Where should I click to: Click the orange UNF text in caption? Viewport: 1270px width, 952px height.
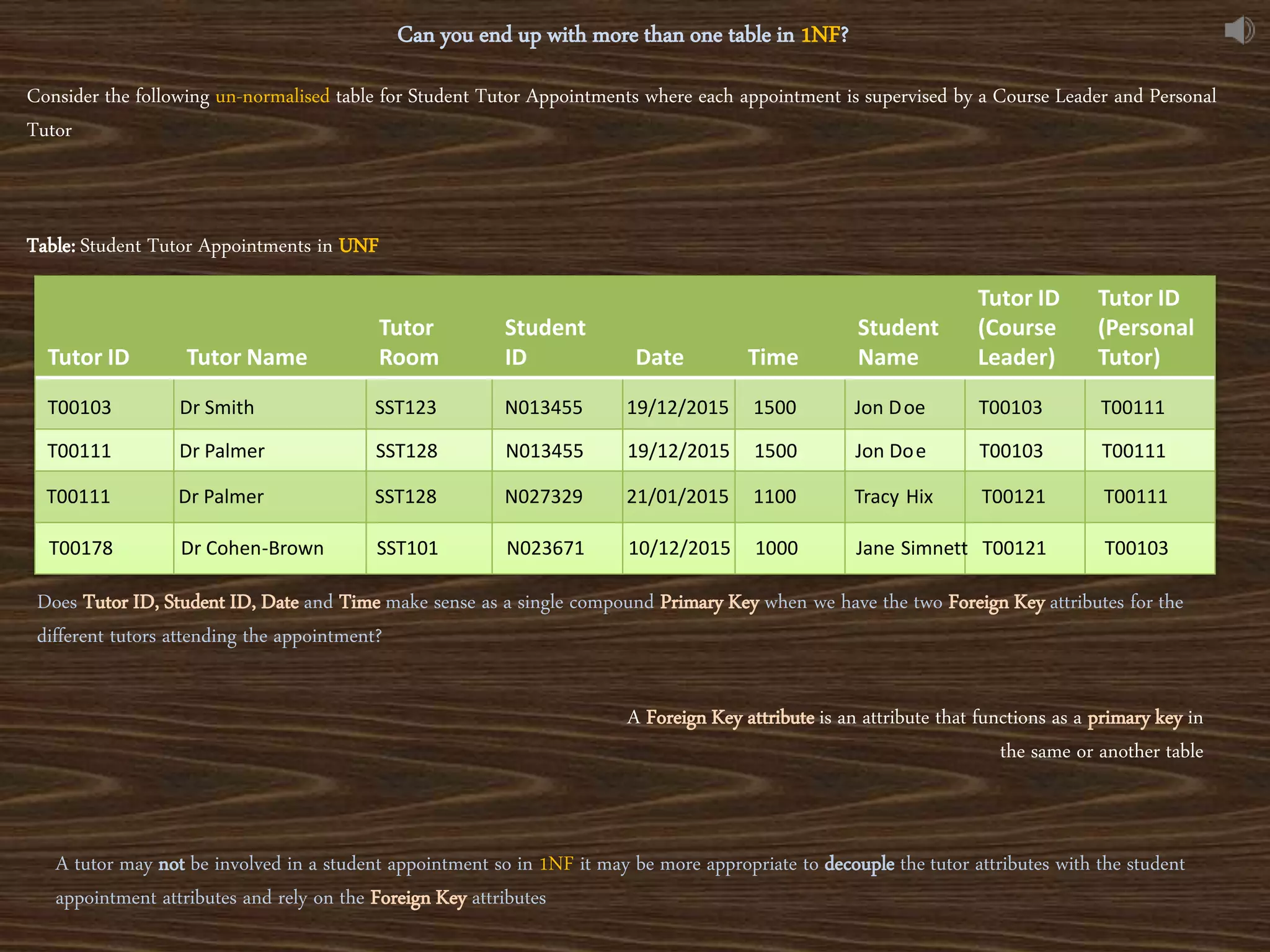click(x=358, y=246)
